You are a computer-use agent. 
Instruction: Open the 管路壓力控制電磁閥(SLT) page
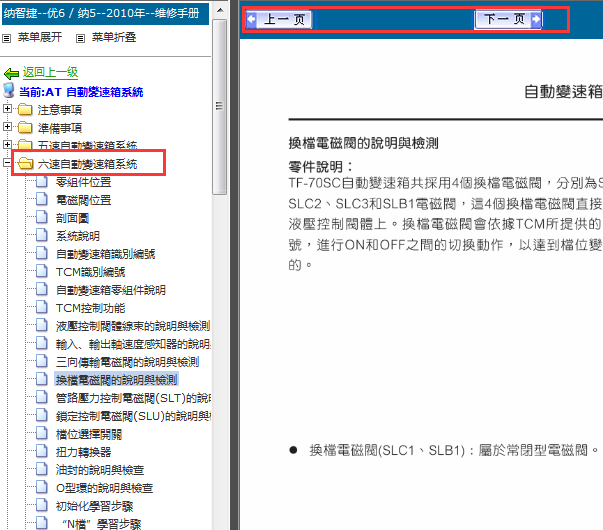[x=133, y=398]
